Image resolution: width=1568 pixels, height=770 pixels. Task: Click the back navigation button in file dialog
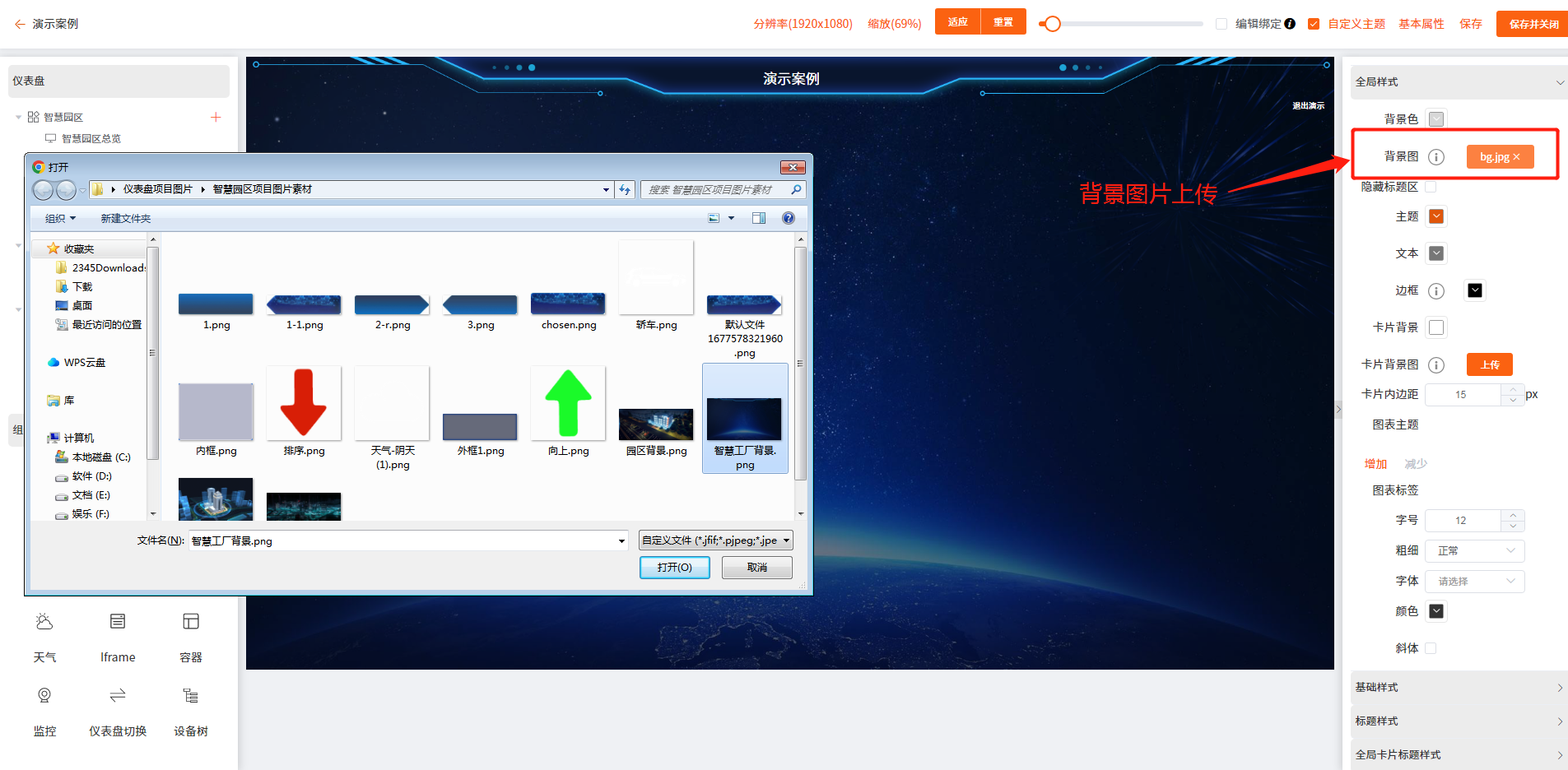(43, 190)
